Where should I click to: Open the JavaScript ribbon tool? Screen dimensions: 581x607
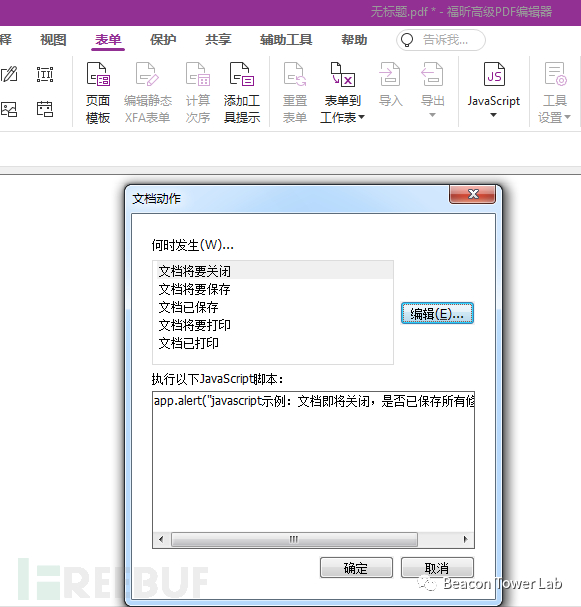pos(494,89)
